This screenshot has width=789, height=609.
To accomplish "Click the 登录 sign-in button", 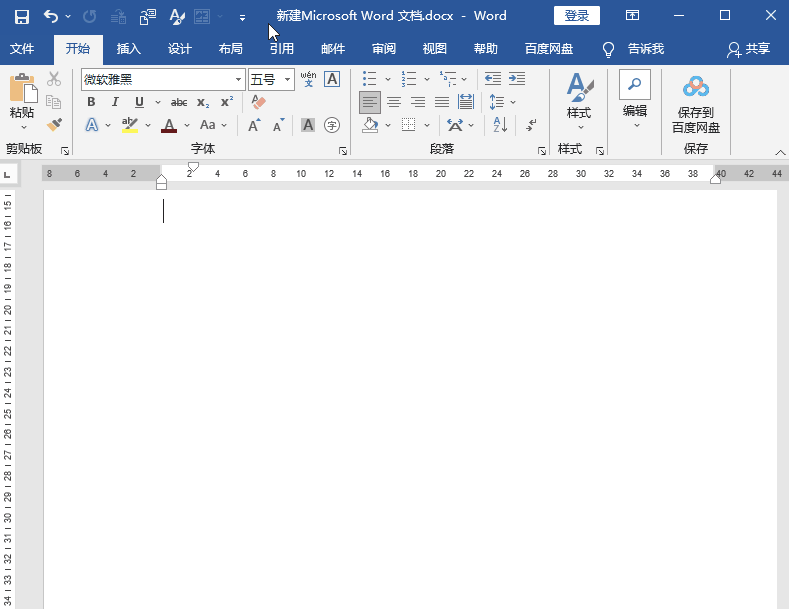I will 577,16.
